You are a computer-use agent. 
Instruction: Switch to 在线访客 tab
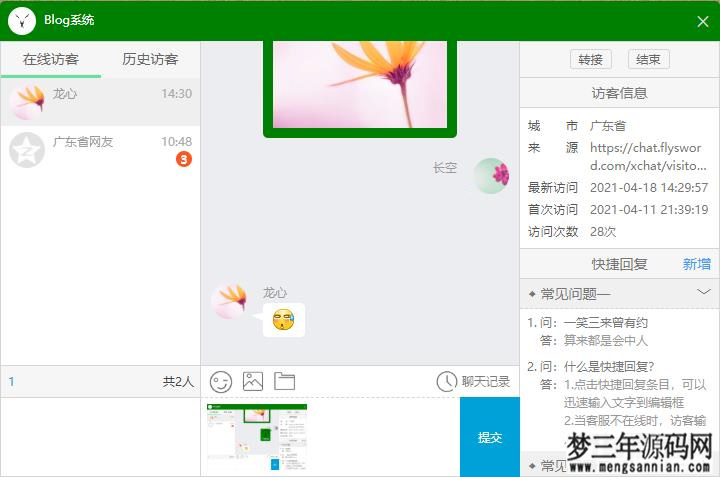point(51,59)
